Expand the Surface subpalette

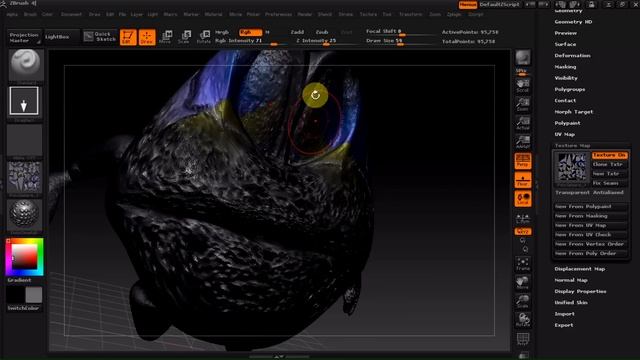click(565, 44)
